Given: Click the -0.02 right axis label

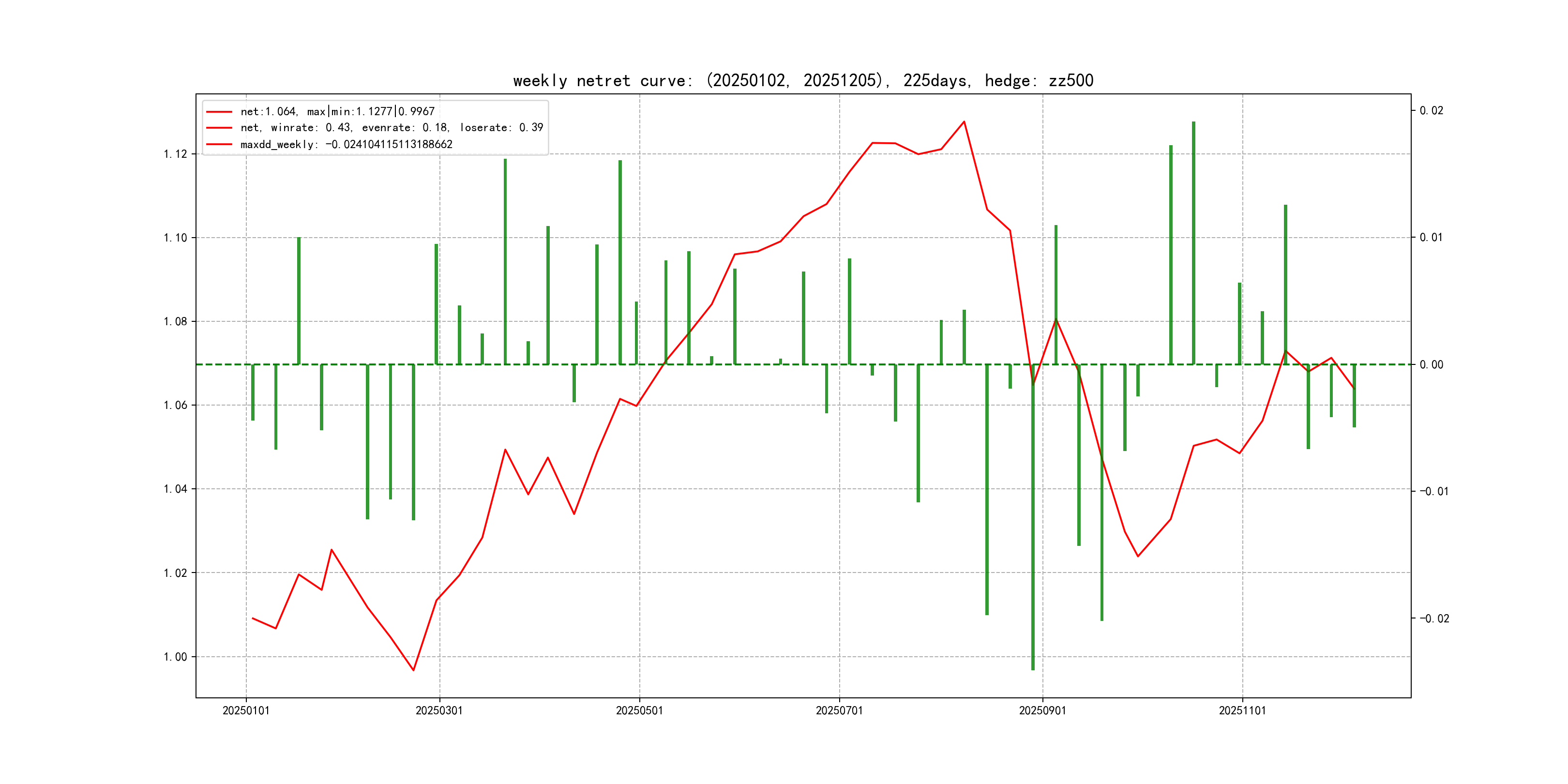Looking at the screenshot, I should [1434, 618].
